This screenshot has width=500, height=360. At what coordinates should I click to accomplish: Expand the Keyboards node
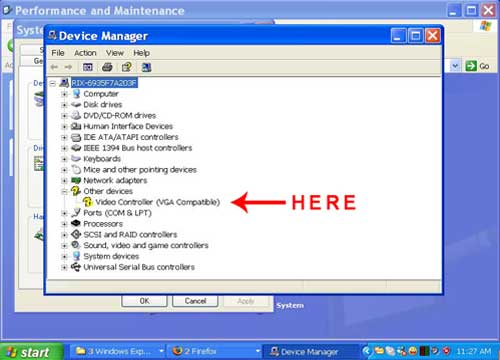tap(64, 159)
